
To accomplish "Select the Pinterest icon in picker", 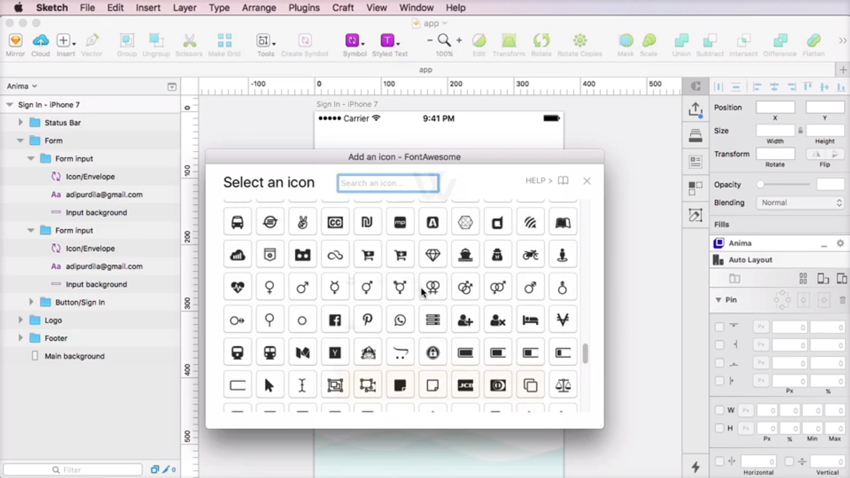I will pyautogui.click(x=368, y=320).
